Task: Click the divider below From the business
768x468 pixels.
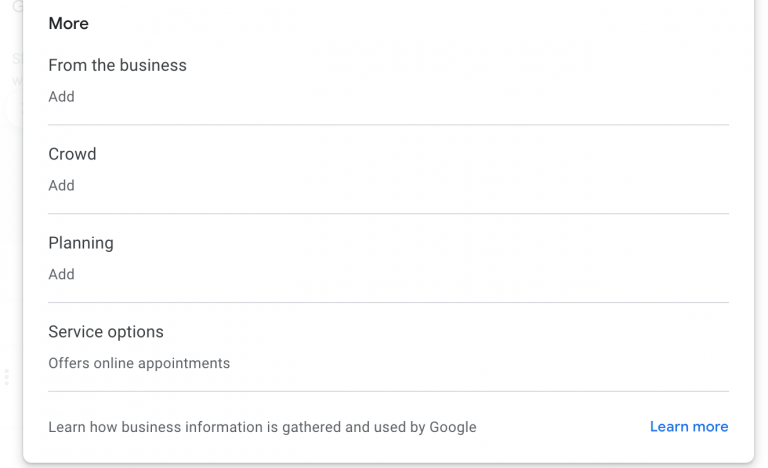Action: click(x=388, y=125)
